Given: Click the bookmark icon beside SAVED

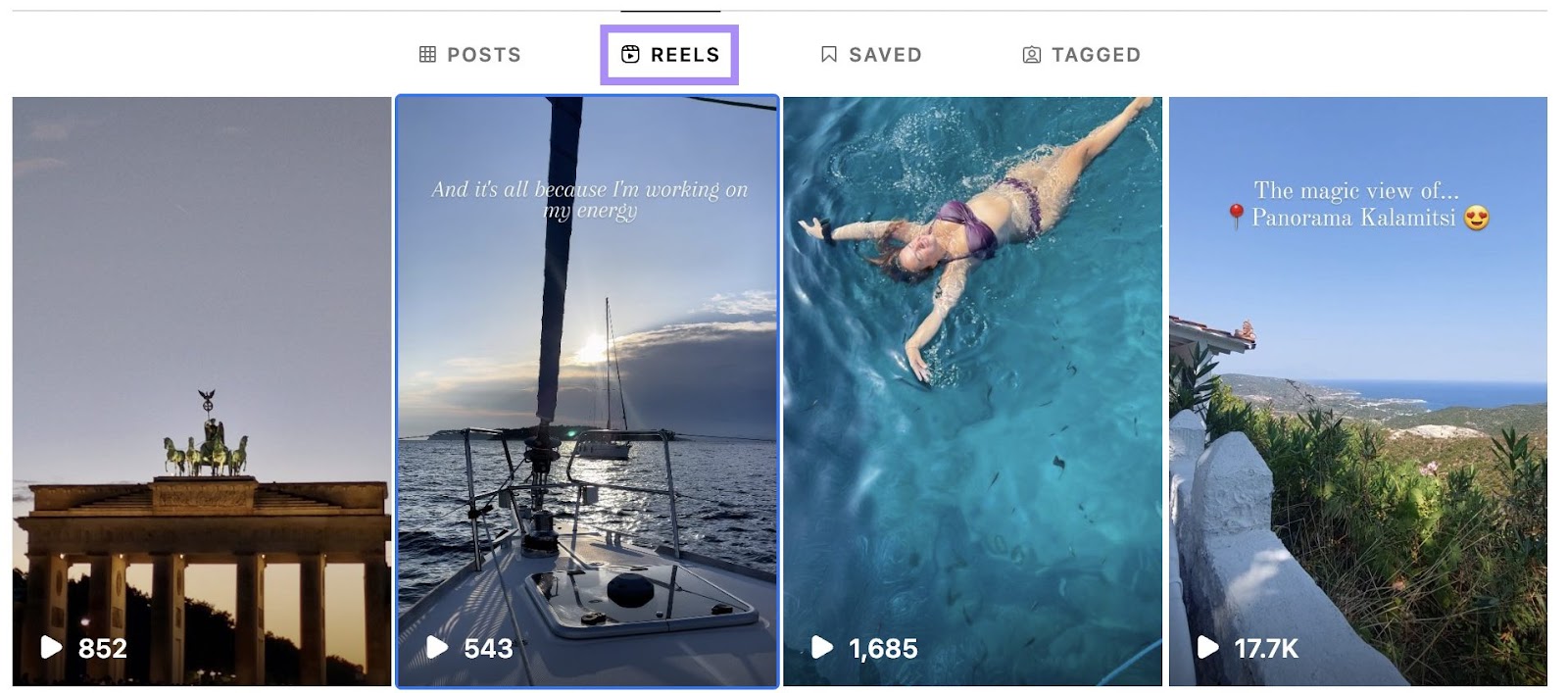Looking at the screenshot, I should [x=828, y=54].
